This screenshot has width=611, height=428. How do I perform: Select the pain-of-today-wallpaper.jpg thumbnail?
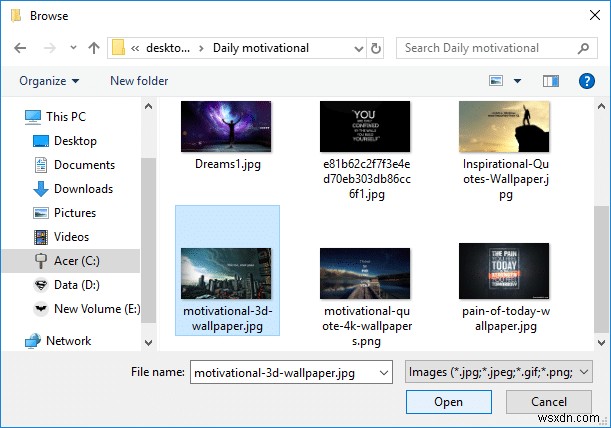pyautogui.click(x=504, y=271)
